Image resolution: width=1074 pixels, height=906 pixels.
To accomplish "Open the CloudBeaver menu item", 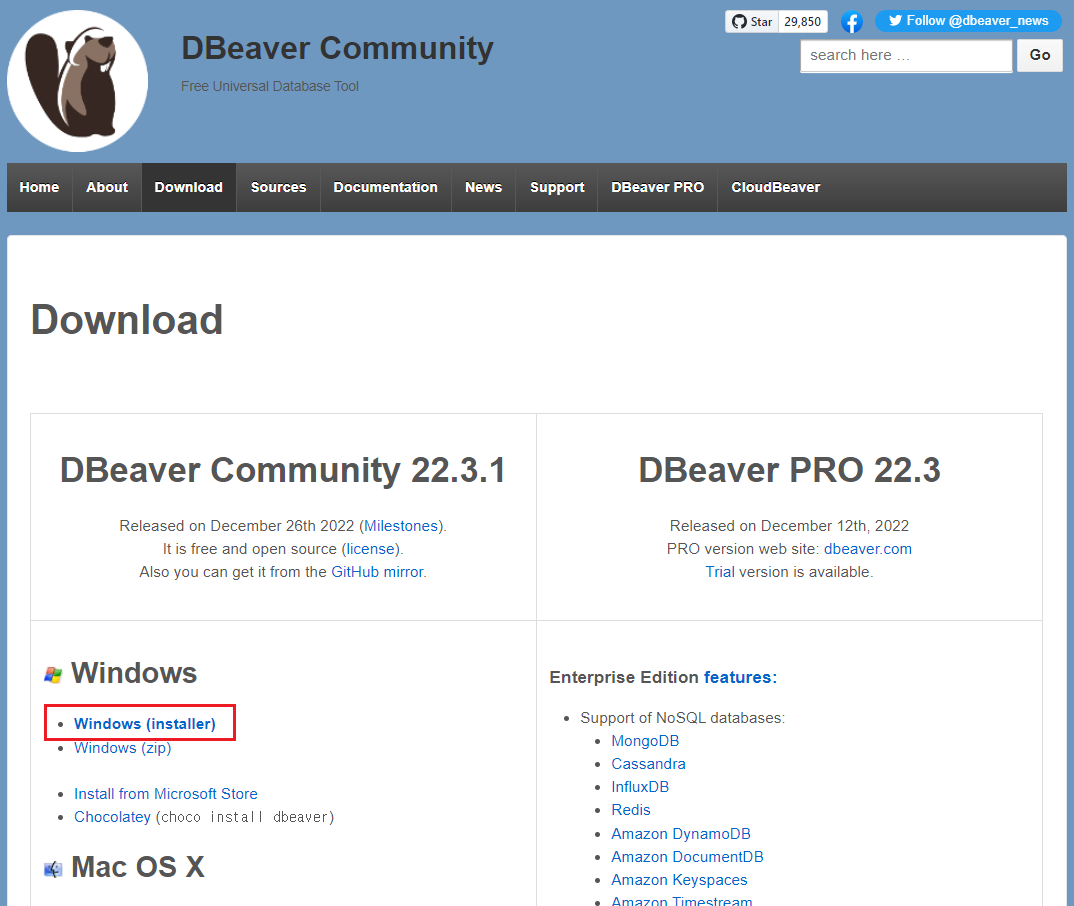I will tap(775, 187).
